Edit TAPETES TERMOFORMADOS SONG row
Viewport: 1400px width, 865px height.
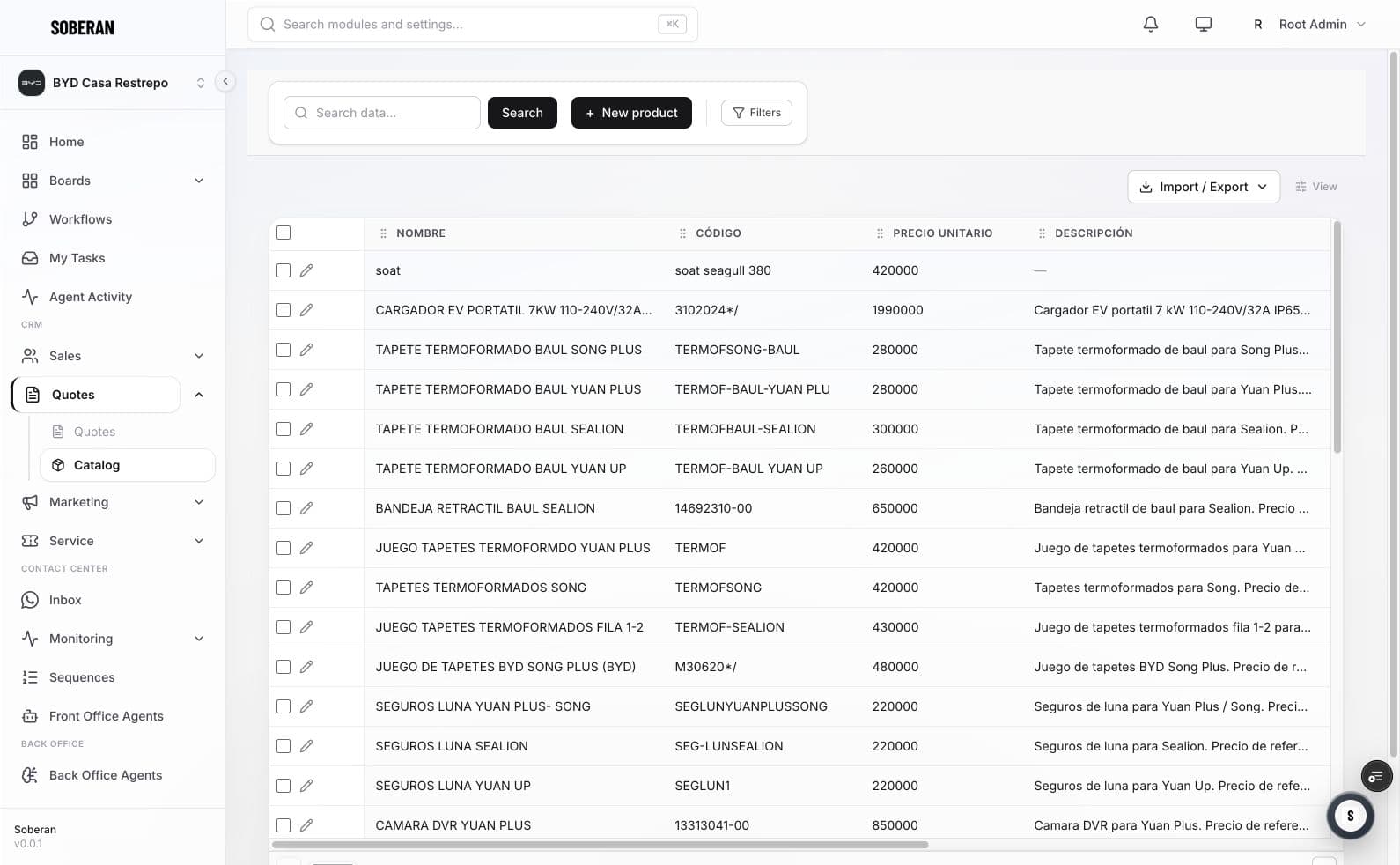(306, 588)
